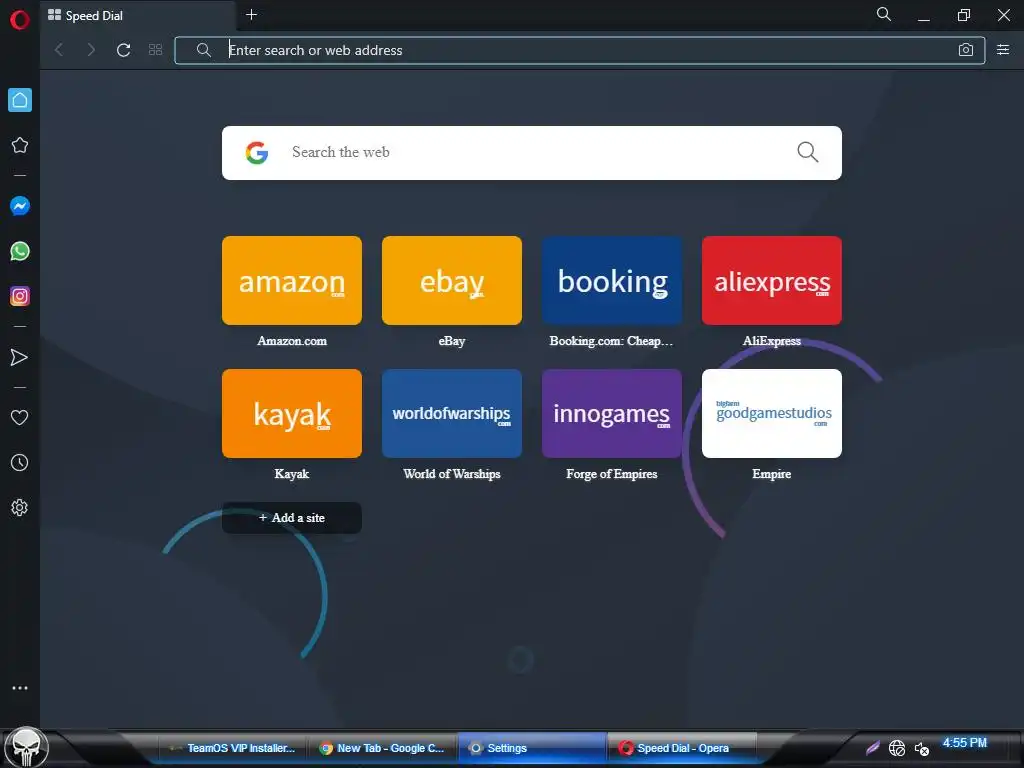Open Settings gear icon in sidebar
The image size is (1024, 768).
click(20, 507)
